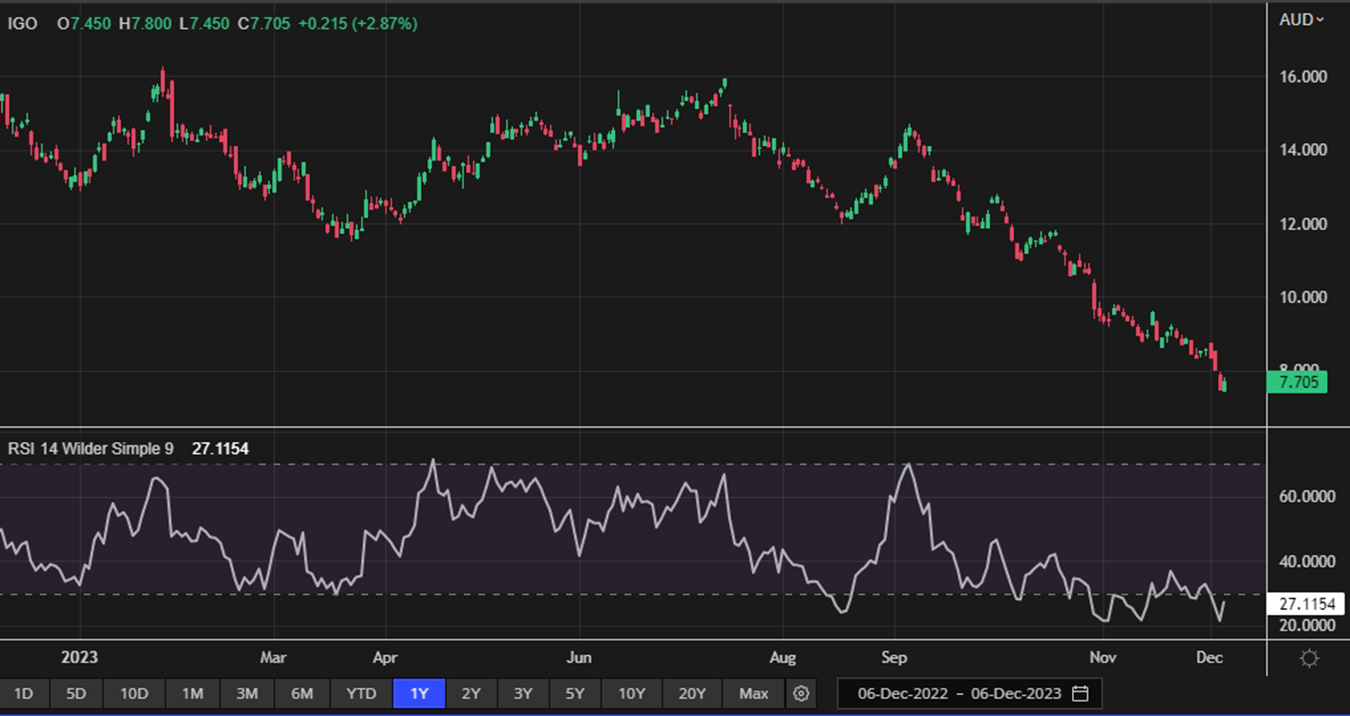The image size is (1350, 716).
Task: Set chart range to 3M
Action: point(247,693)
